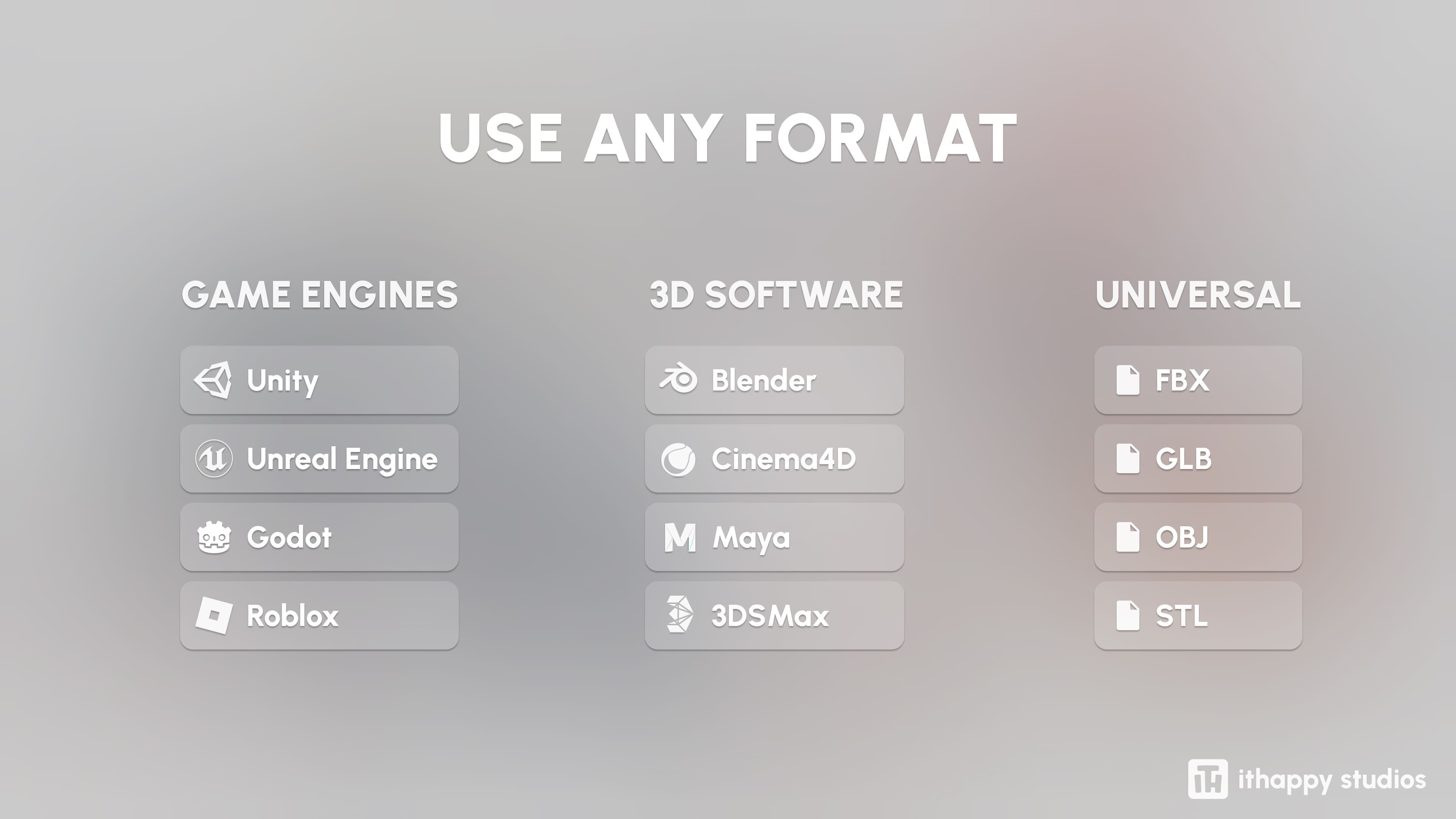Click the Game Engines heading
Viewport: 1456px width, 819px height.
coord(319,295)
